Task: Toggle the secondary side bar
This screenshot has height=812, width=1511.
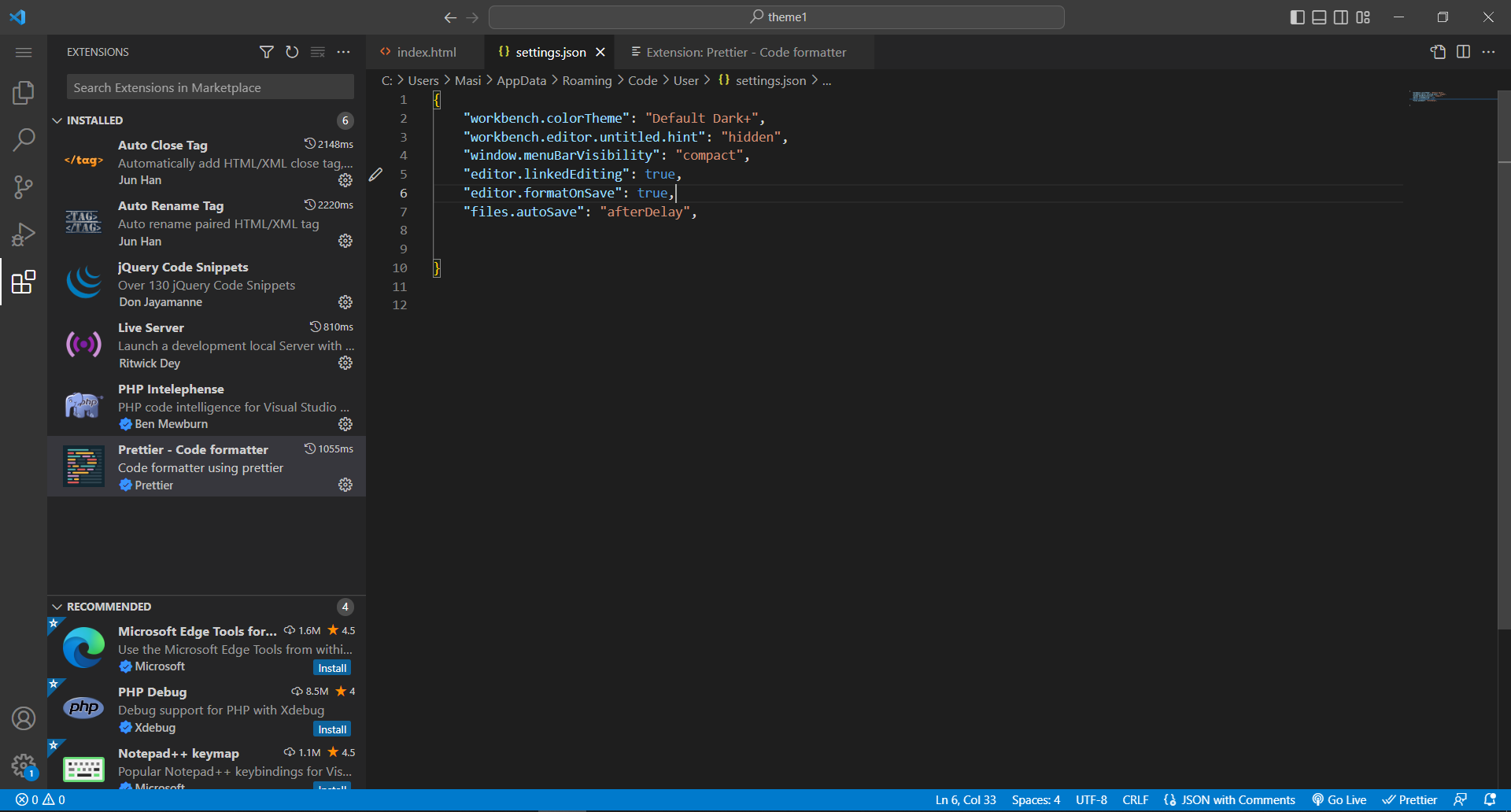Action: click(x=1341, y=17)
